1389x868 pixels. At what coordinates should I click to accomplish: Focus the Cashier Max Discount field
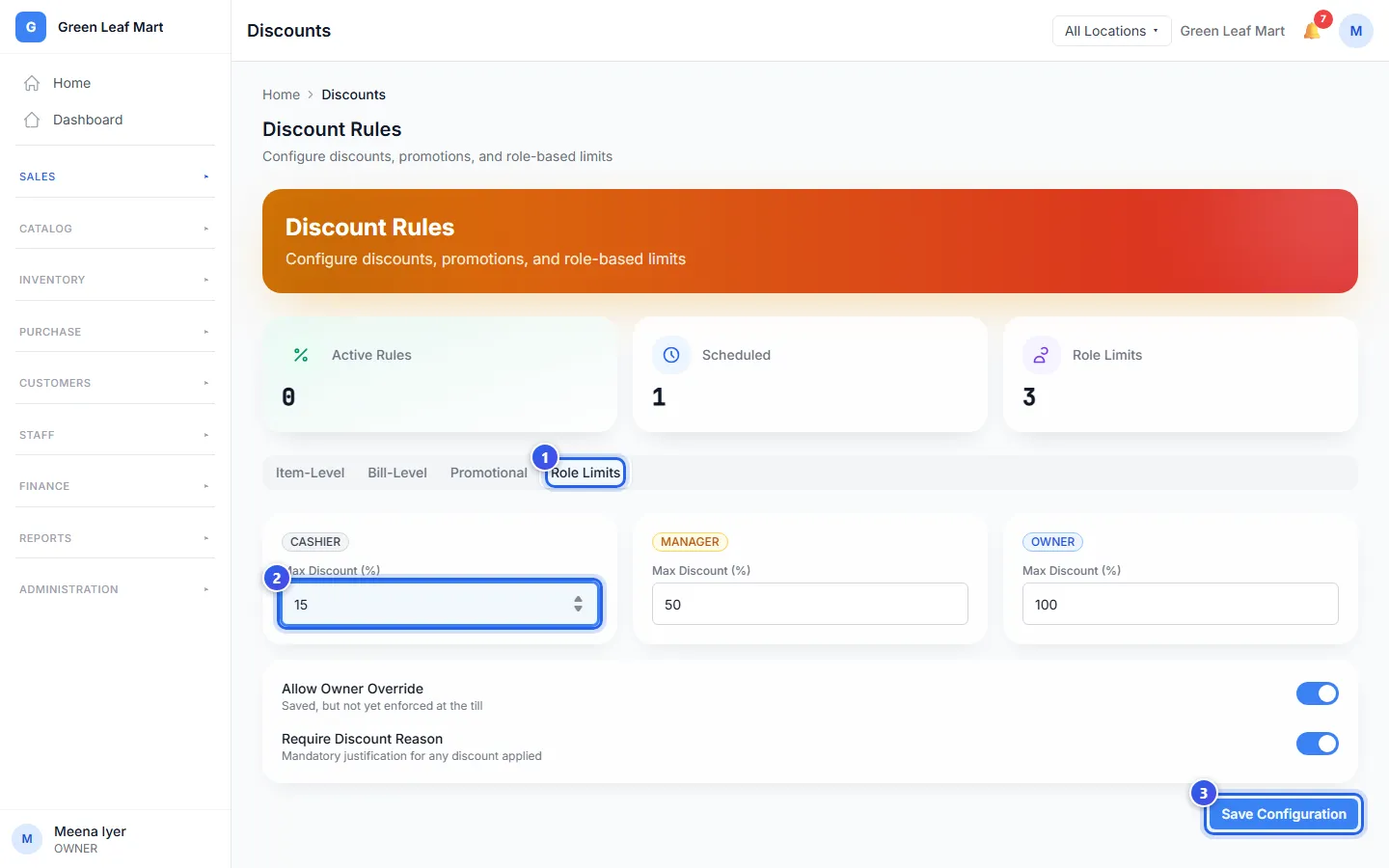(x=440, y=605)
